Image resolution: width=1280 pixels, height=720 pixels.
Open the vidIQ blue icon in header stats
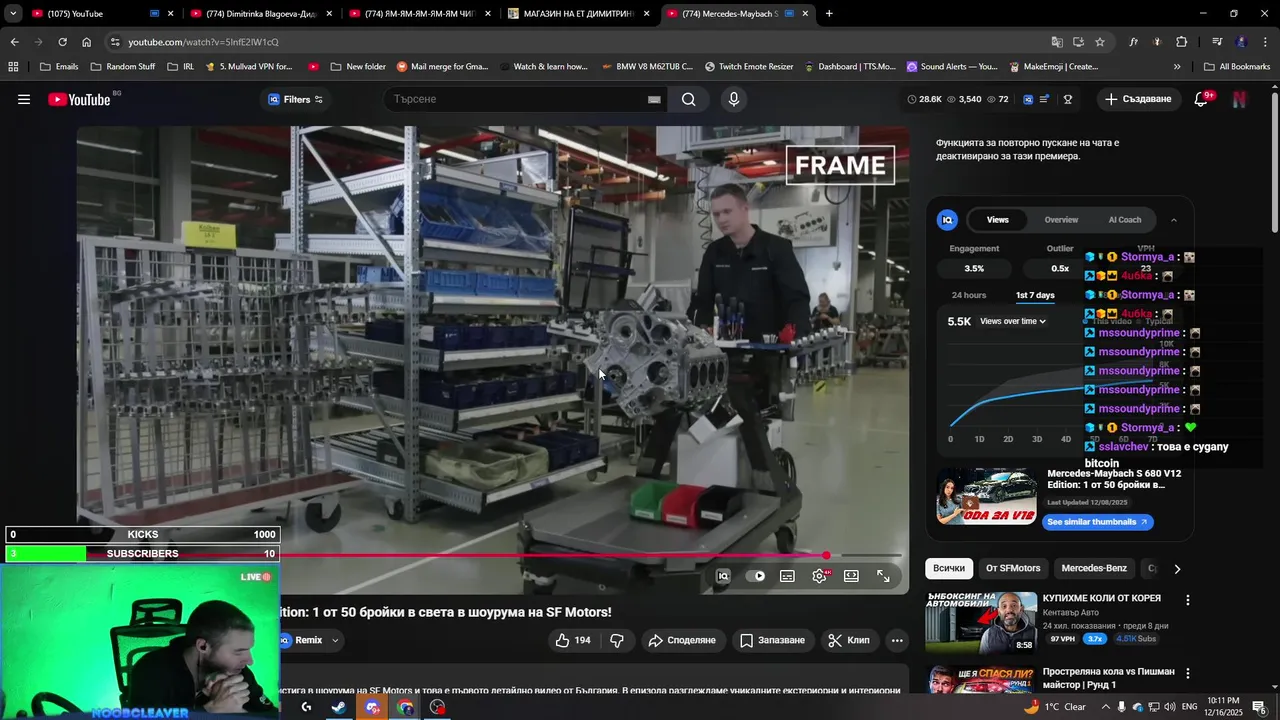(x=1028, y=99)
